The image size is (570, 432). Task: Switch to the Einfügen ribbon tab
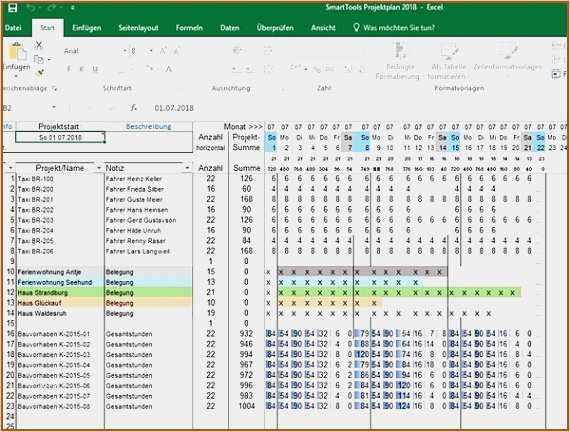(x=87, y=28)
